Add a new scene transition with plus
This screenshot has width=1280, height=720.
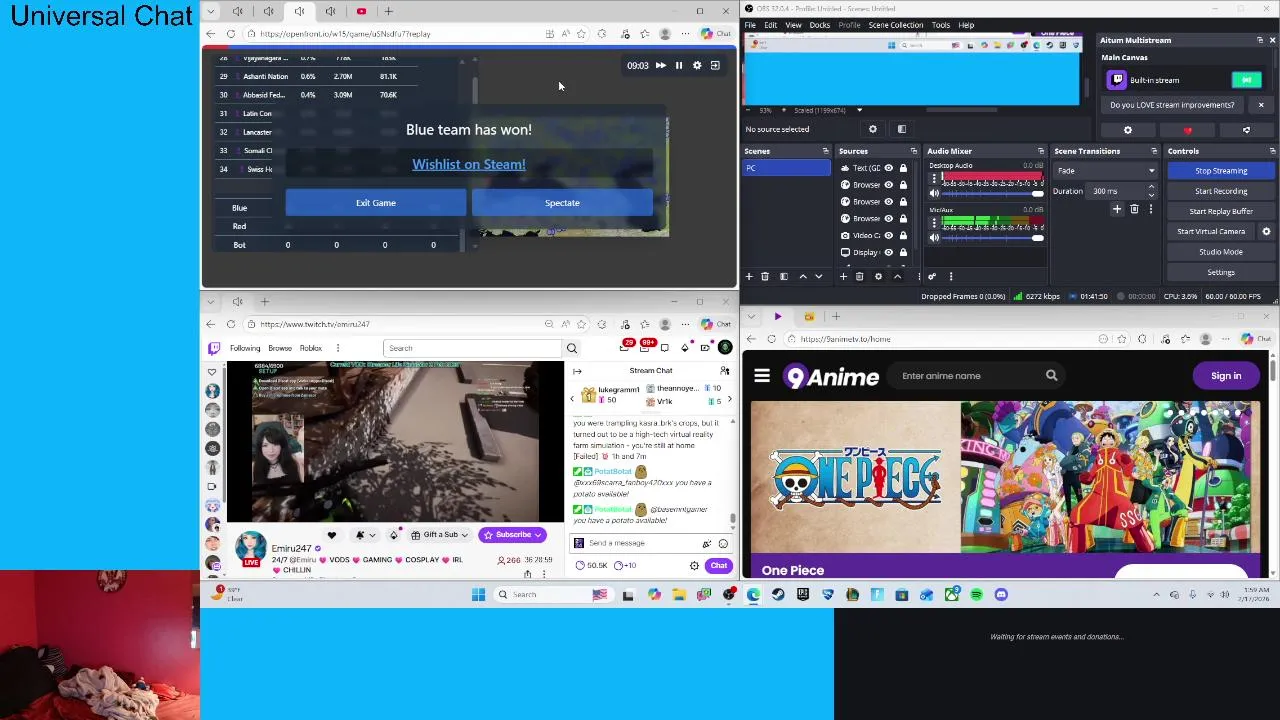1117,209
